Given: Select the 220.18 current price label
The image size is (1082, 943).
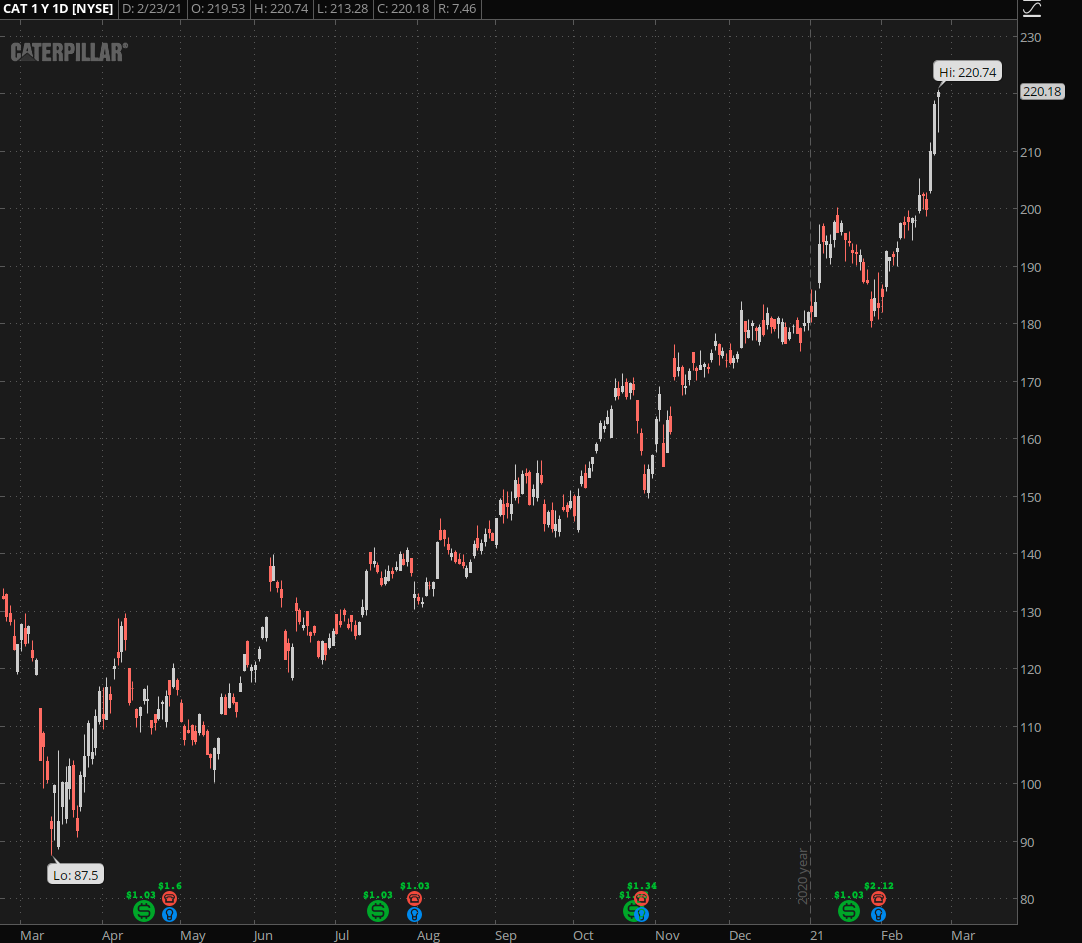Looking at the screenshot, I should (1042, 92).
